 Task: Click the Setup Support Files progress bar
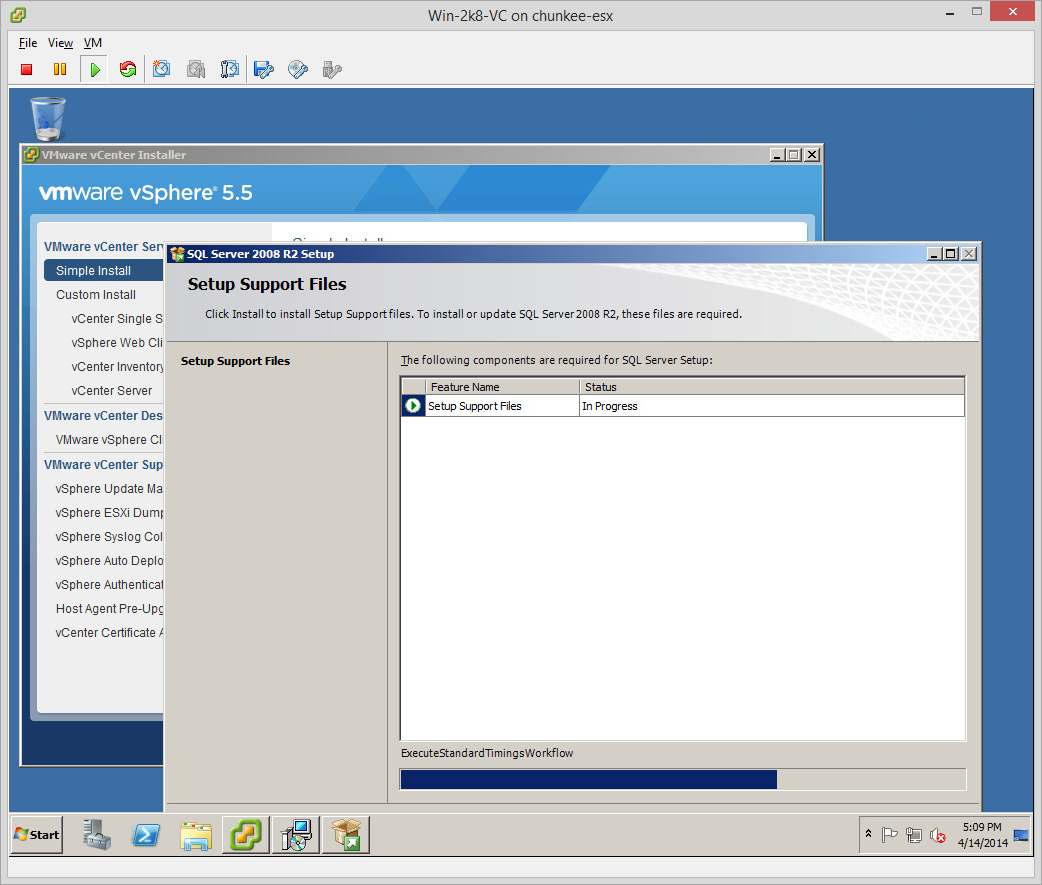pyautogui.click(x=682, y=780)
